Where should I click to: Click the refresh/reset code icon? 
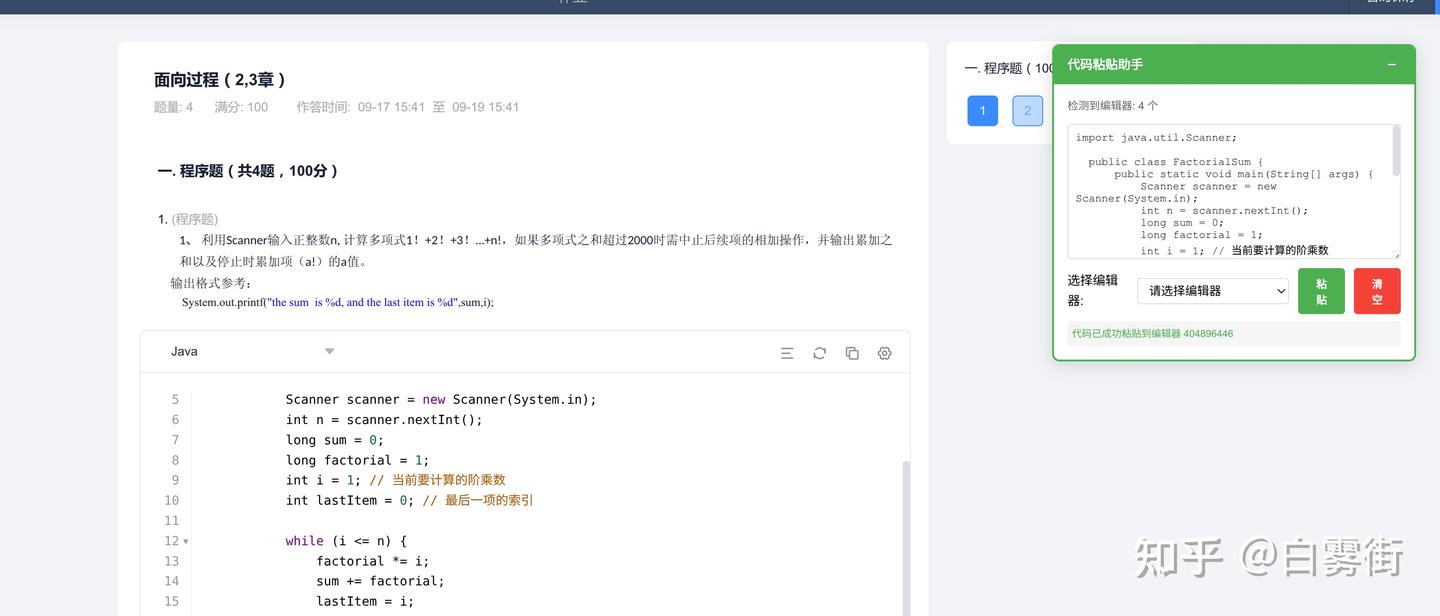[x=819, y=352]
